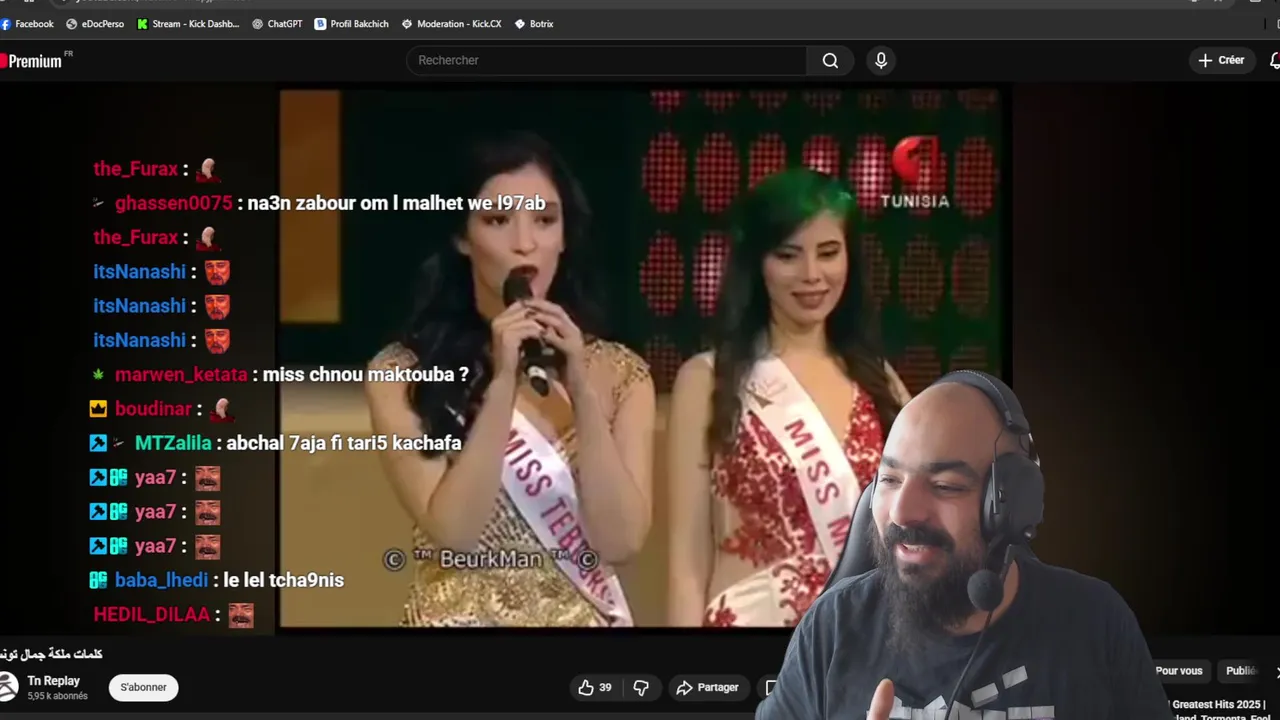The height and width of the screenshot is (720, 1280).
Task: Click the magnifying glass search button
Action: (830, 60)
